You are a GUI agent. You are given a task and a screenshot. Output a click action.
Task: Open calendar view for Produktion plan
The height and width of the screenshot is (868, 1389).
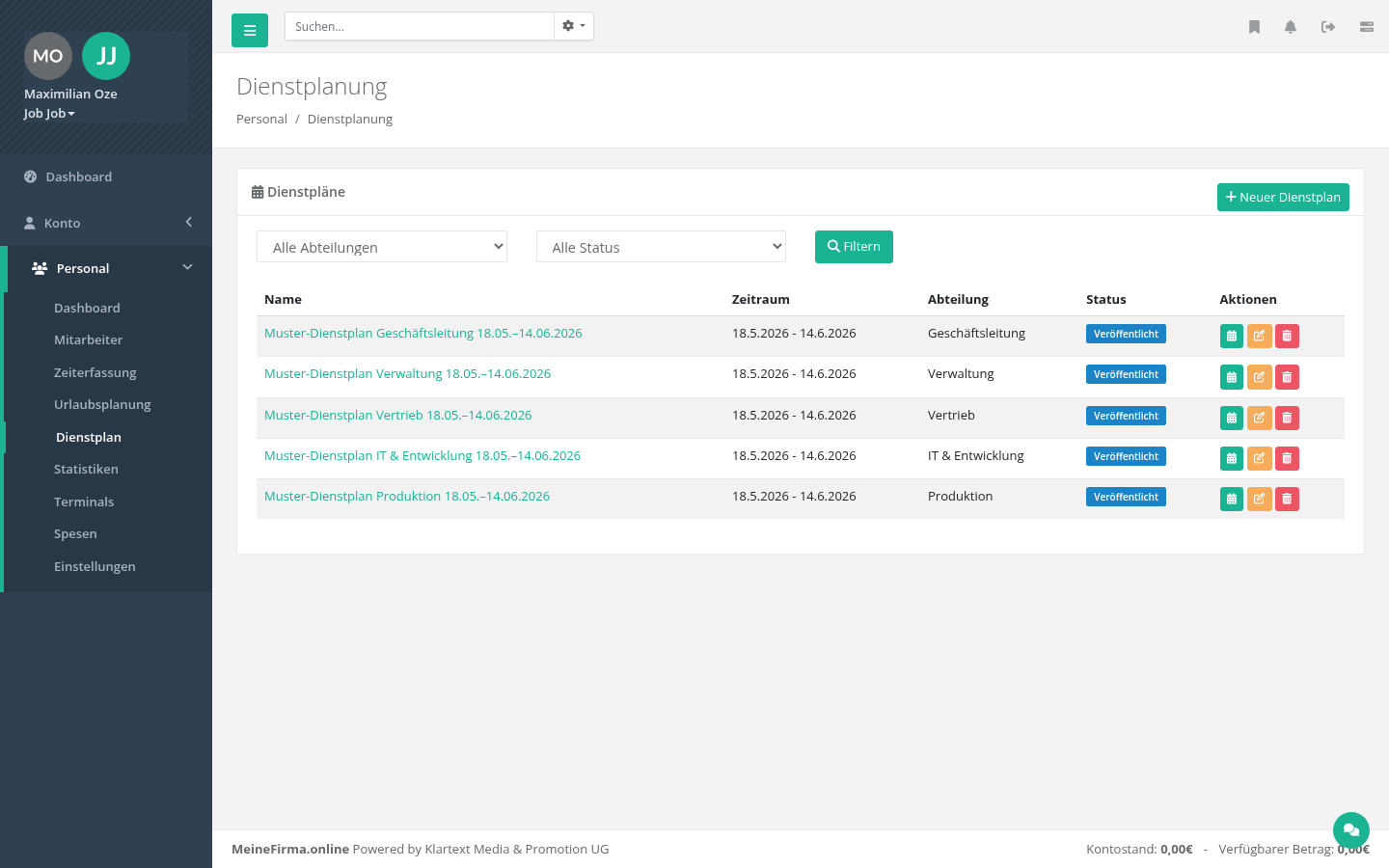pos(1232,499)
